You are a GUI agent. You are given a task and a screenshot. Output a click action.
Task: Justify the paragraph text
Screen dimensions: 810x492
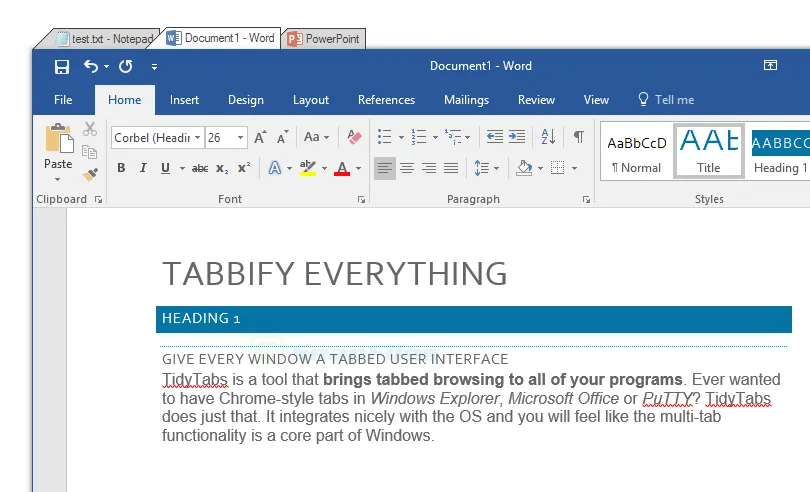(451, 168)
